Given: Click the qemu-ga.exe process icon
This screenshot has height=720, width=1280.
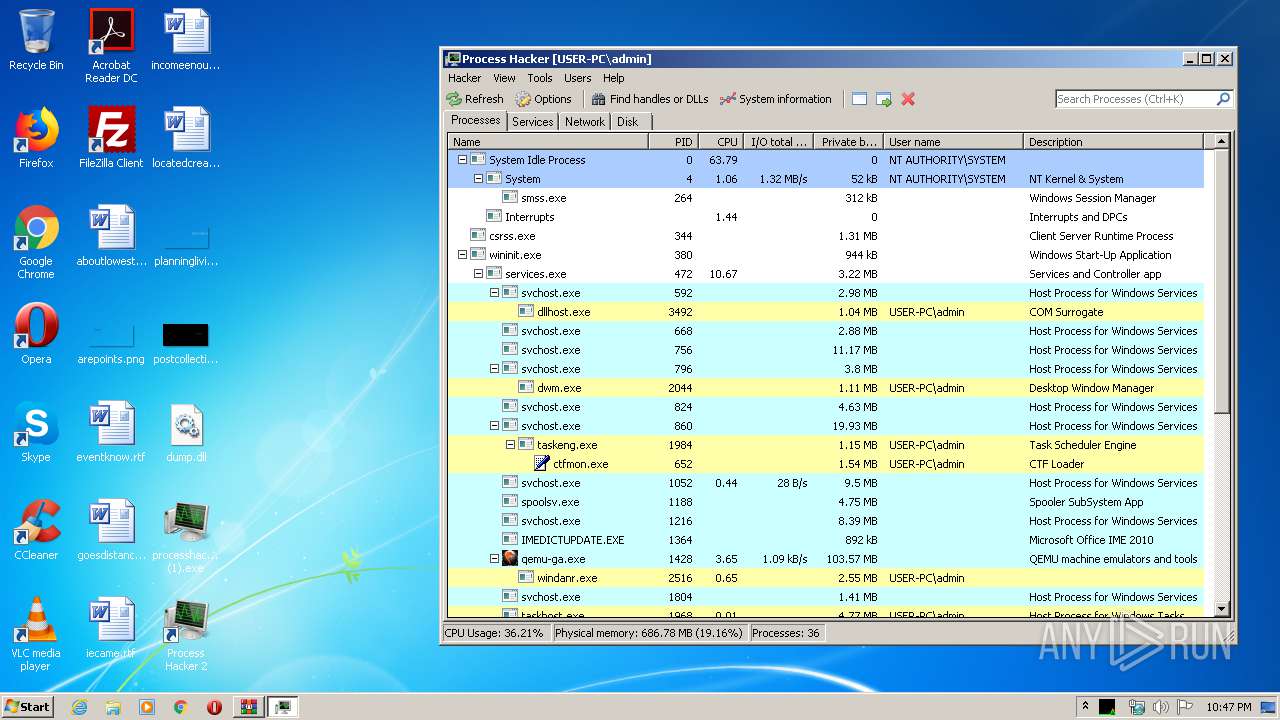Looking at the screenshot, I should tap(510, 559).
